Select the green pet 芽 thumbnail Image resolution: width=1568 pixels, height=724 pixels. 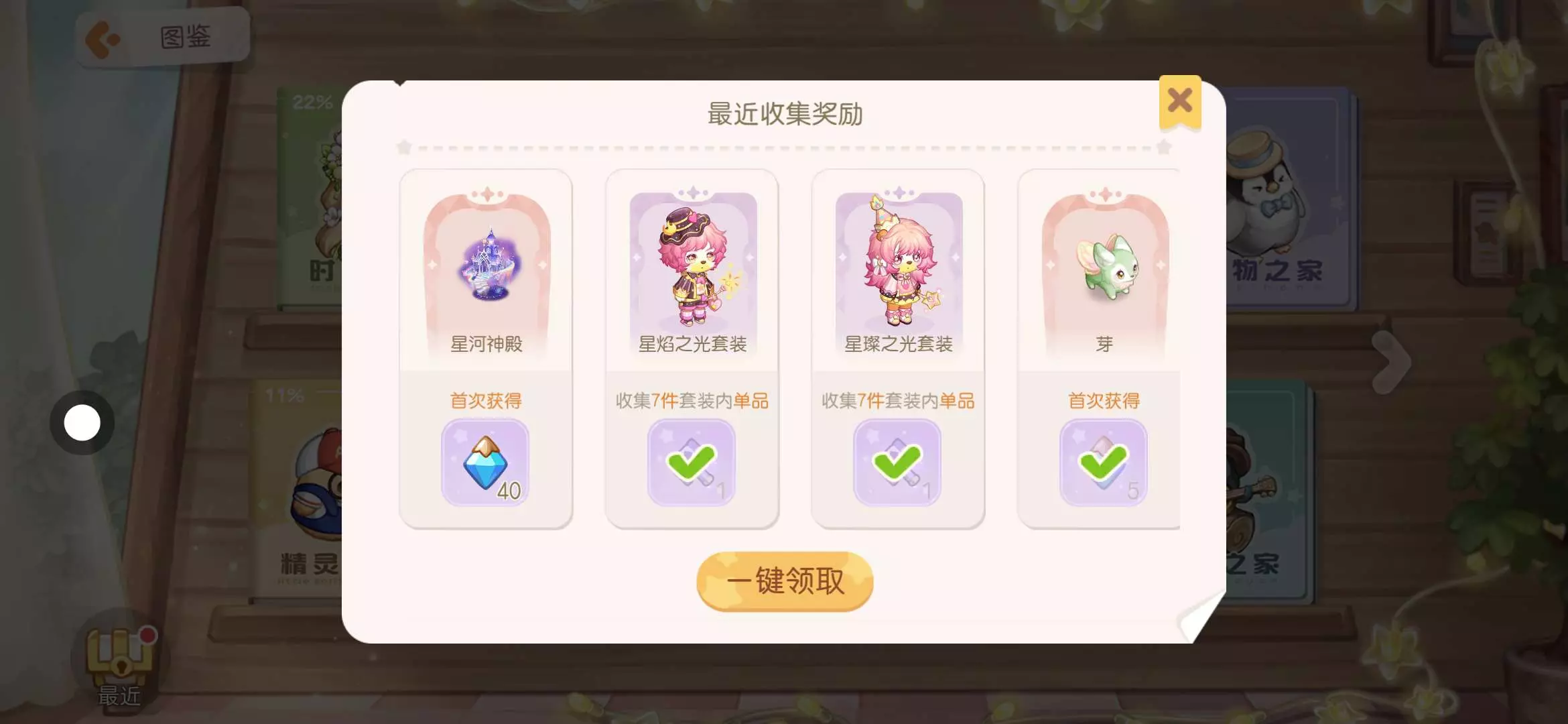click(x=1106, y=266)
